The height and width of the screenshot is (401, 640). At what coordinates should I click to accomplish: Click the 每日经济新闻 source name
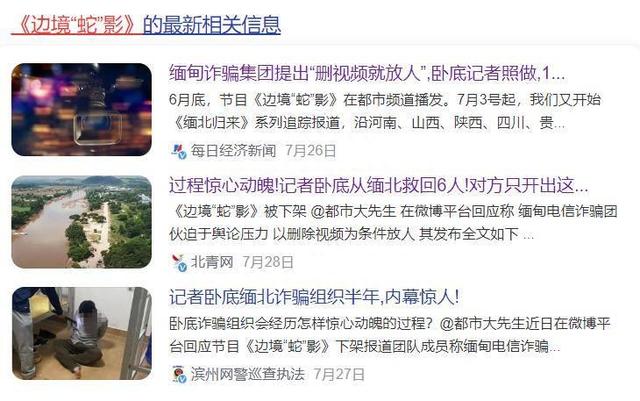[x=233, y=151]
